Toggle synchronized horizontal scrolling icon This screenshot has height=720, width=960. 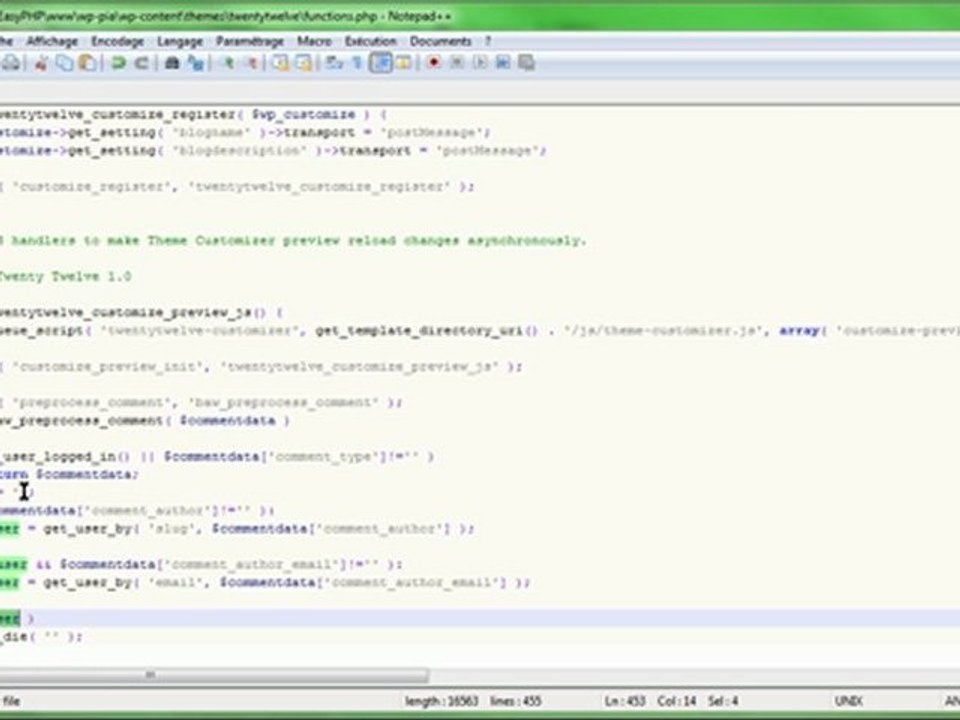pos(304,62)
